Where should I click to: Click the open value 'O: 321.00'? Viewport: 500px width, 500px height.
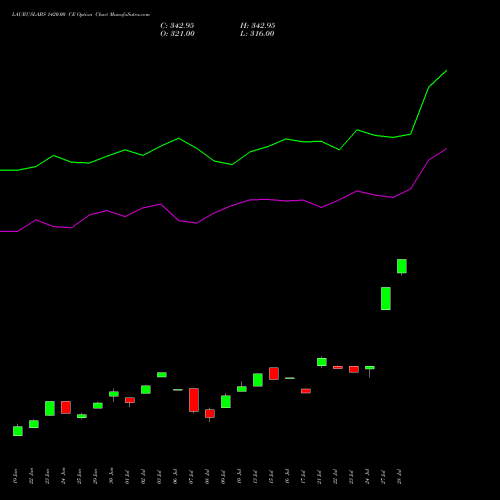pyautogui.click(x=177, y=34)
